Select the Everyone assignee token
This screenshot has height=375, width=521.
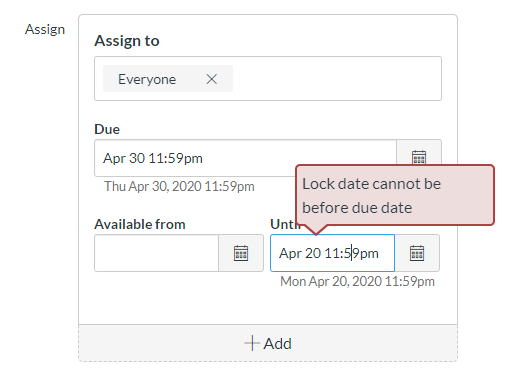(x=147, y=79)
